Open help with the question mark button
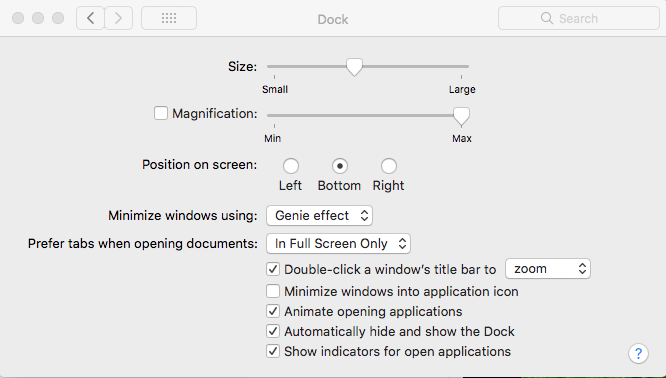The height and width of the screenshot is (378, 666). [638, 353]
